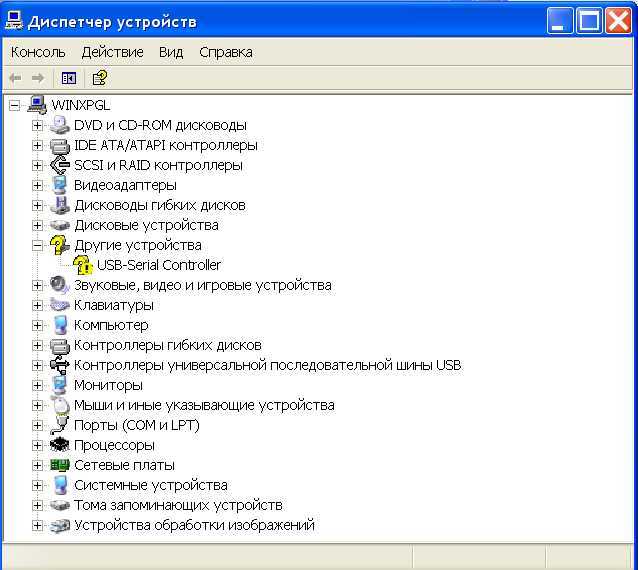The height and width of the screenshot is (570, 638).
Task: Click the forward arrow toolbar icon
Action: point(38,78)
